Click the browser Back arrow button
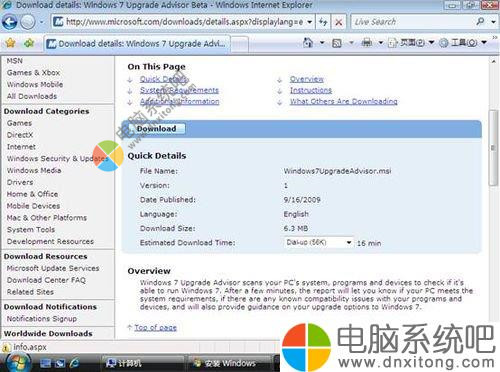Viewport: 500px width, 372px height. (x=10, y=22)
